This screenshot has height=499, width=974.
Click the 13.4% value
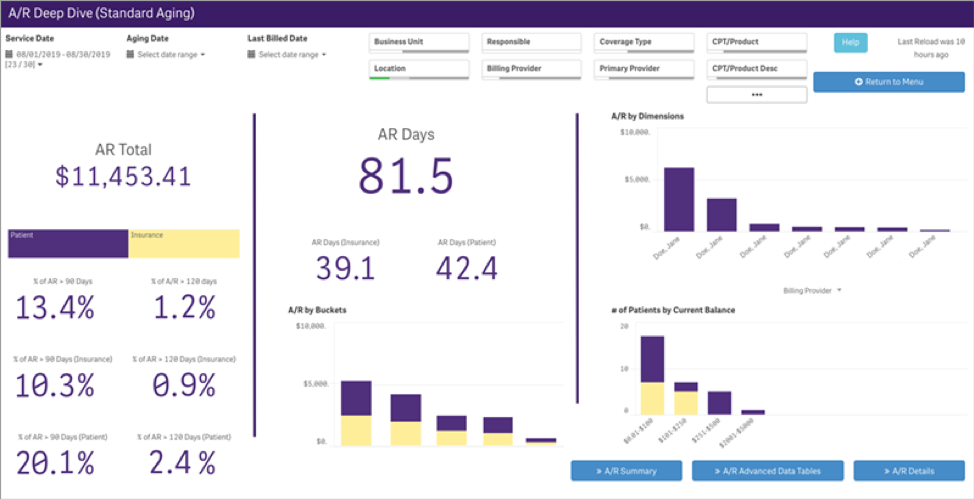(x=55, y=307)
